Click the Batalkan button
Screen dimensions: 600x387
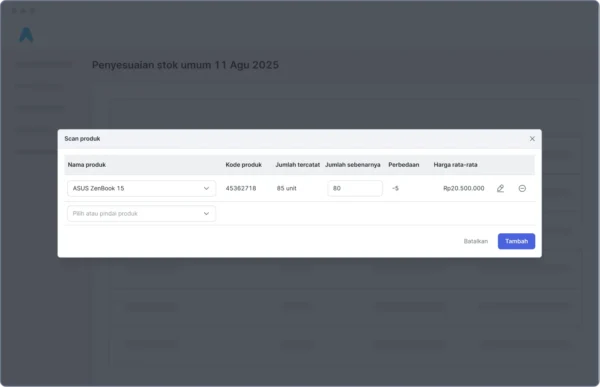(476, 241)
